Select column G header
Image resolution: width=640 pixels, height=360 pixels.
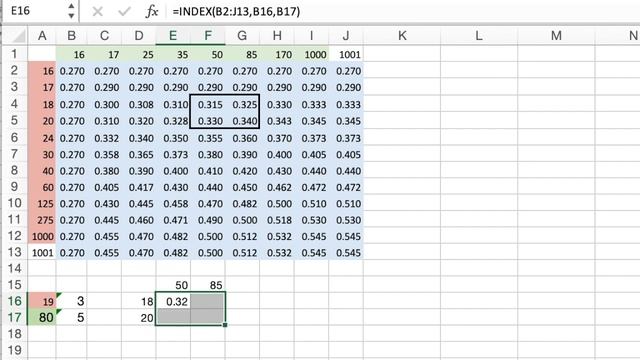coord(242,36)
